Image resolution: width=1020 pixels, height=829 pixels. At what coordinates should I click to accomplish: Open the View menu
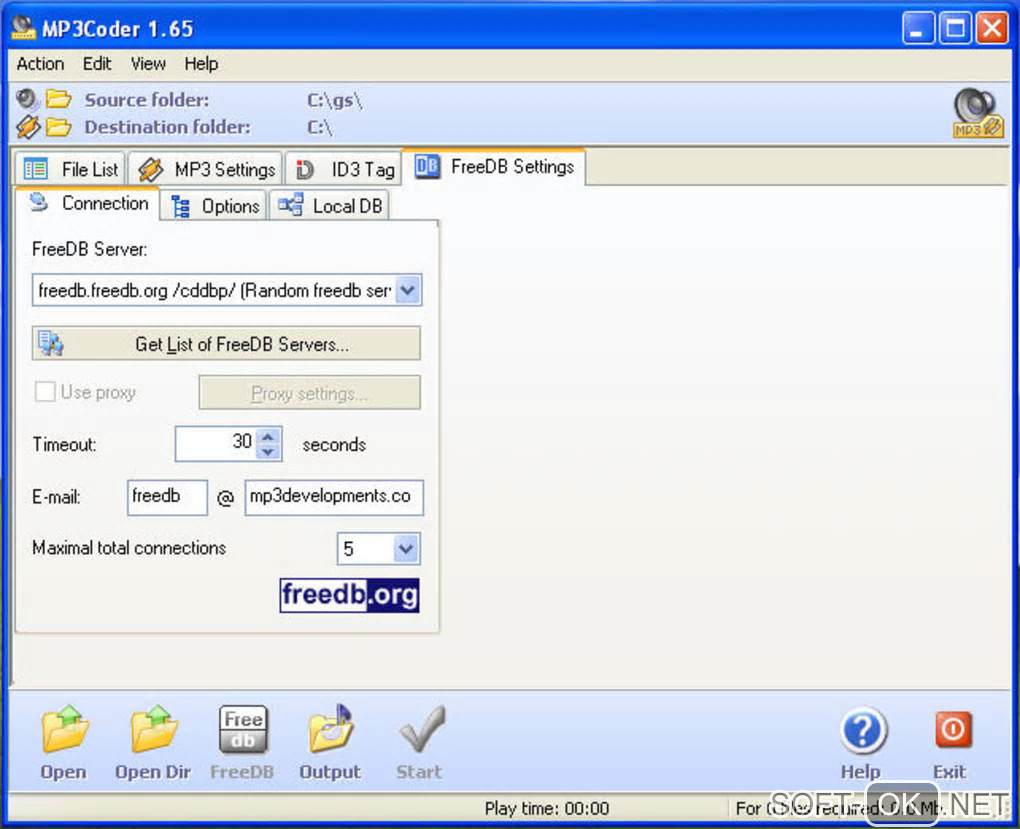point(148,64)
